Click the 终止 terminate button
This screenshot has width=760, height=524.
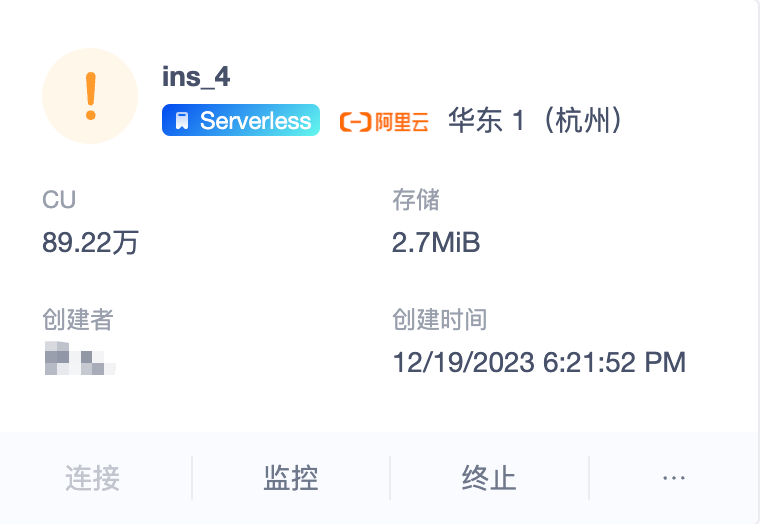(489, 478)
